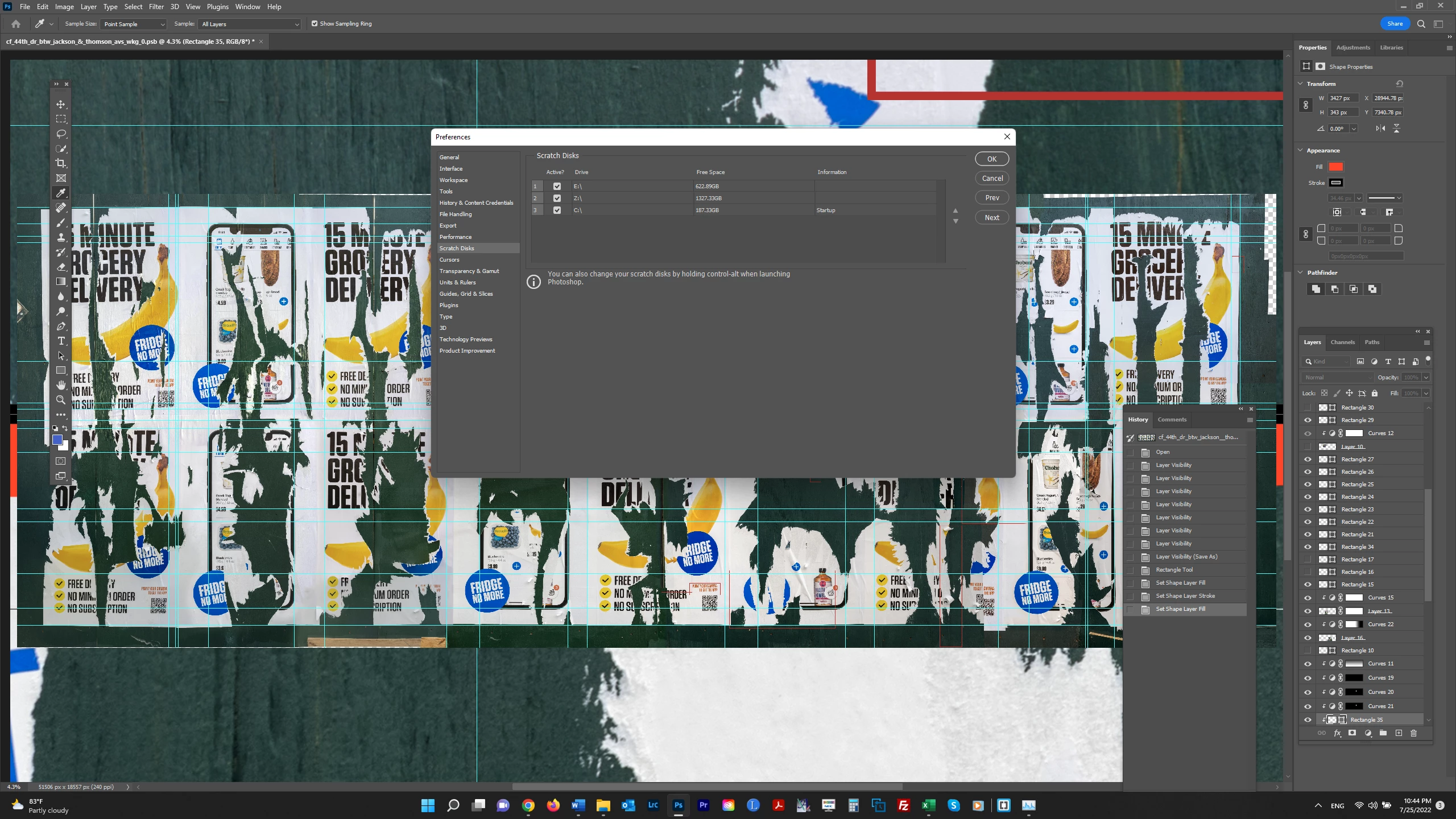Screen dimensions: 1456x819
Task: Click the create new layer icon
Action: click(1399, 733)
